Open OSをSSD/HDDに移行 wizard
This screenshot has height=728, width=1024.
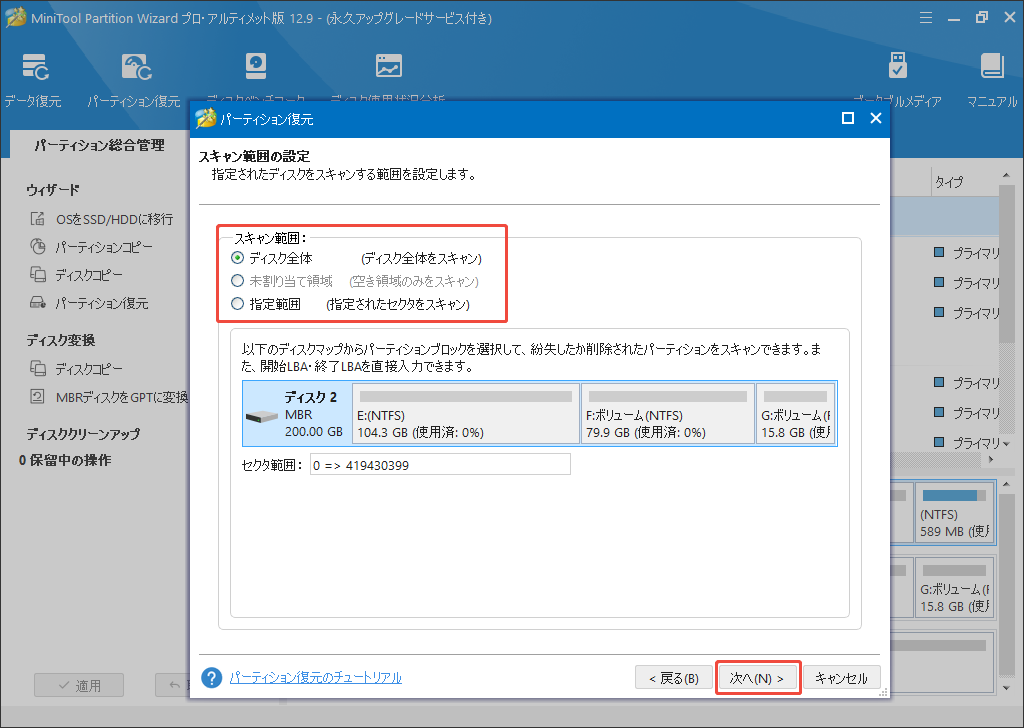[x=114, y=219]
